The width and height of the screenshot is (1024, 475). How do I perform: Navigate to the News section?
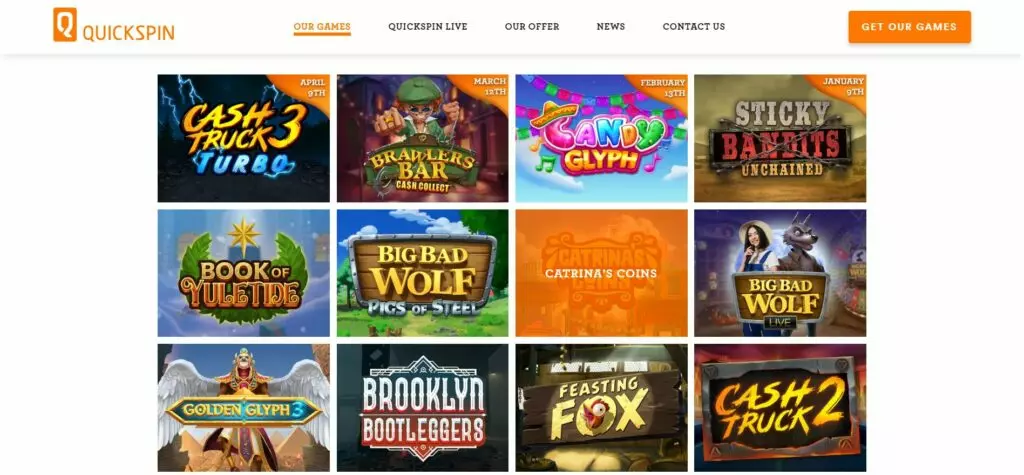(611, 27)
